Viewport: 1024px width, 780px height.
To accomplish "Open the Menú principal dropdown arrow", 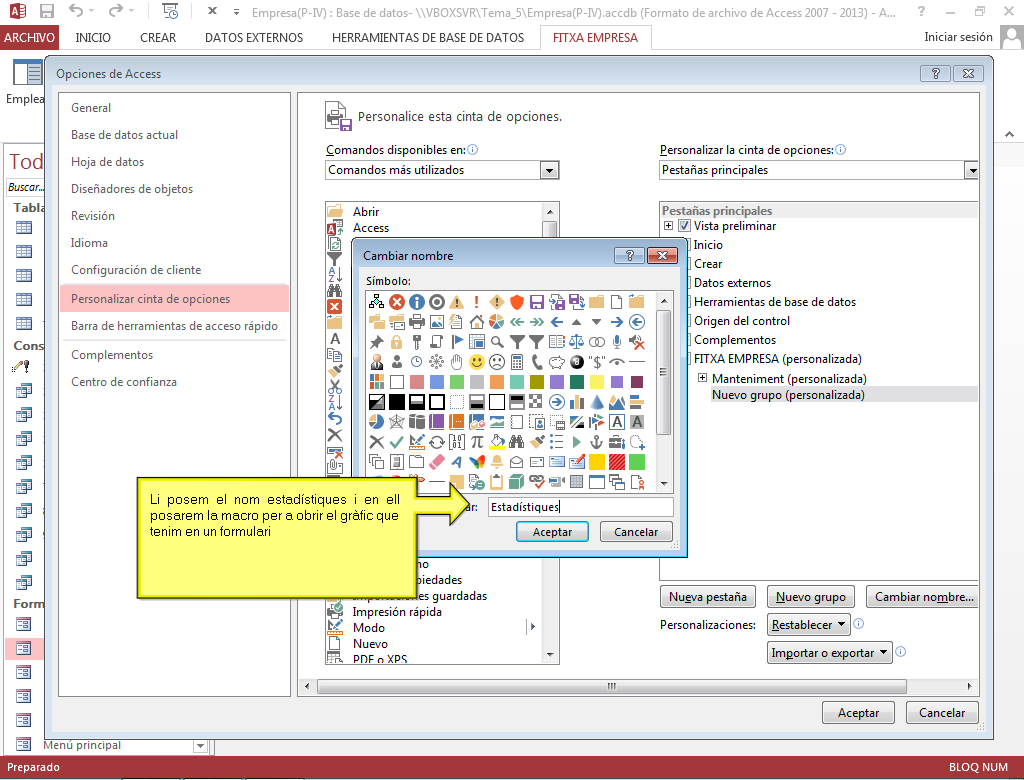I will click(x=200, y=745).
